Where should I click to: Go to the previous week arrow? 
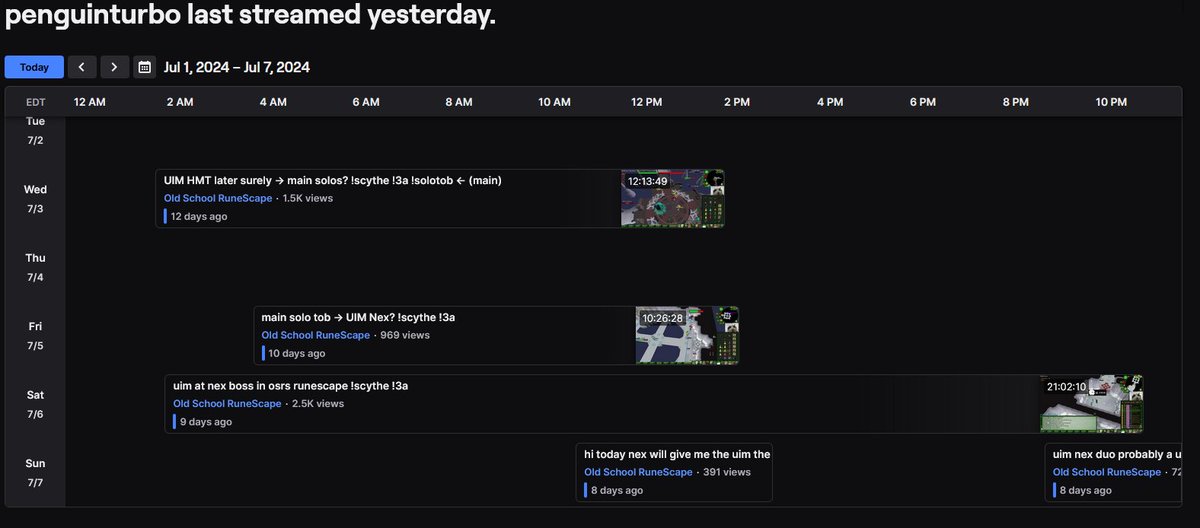(81, 67)
